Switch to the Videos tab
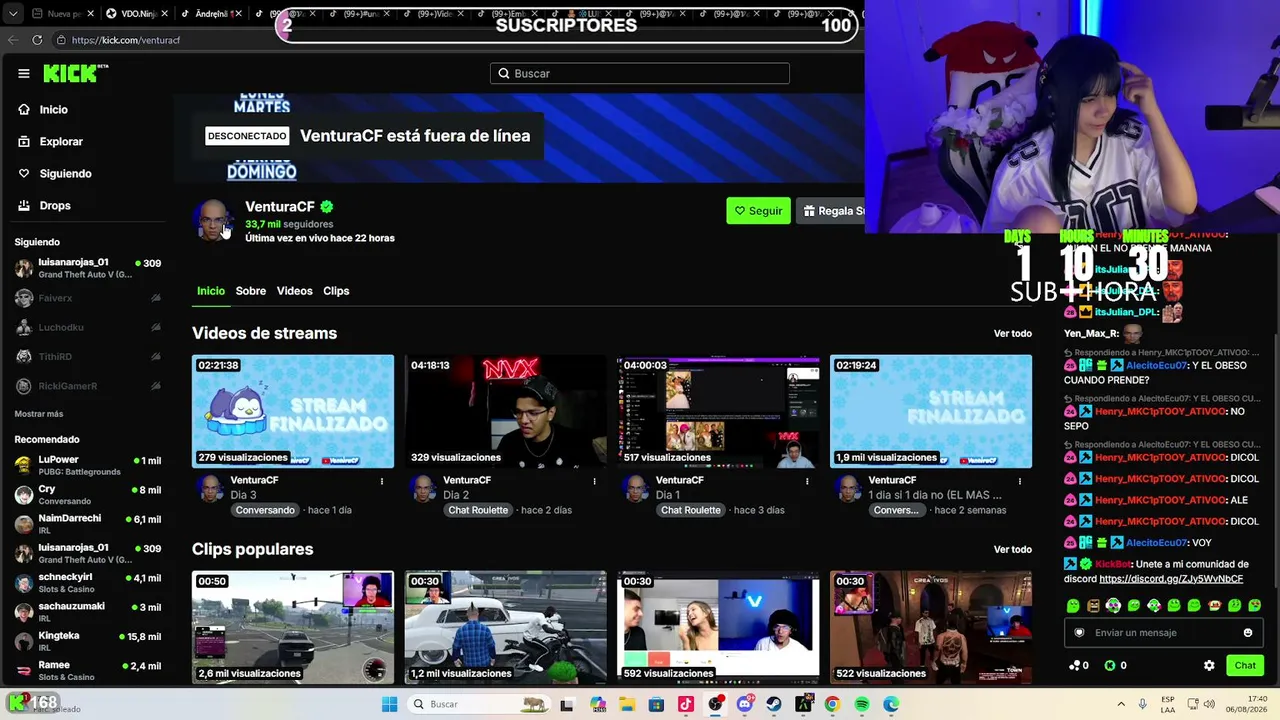The width and height of the screenshot is (1280, 720). point(295,291)
